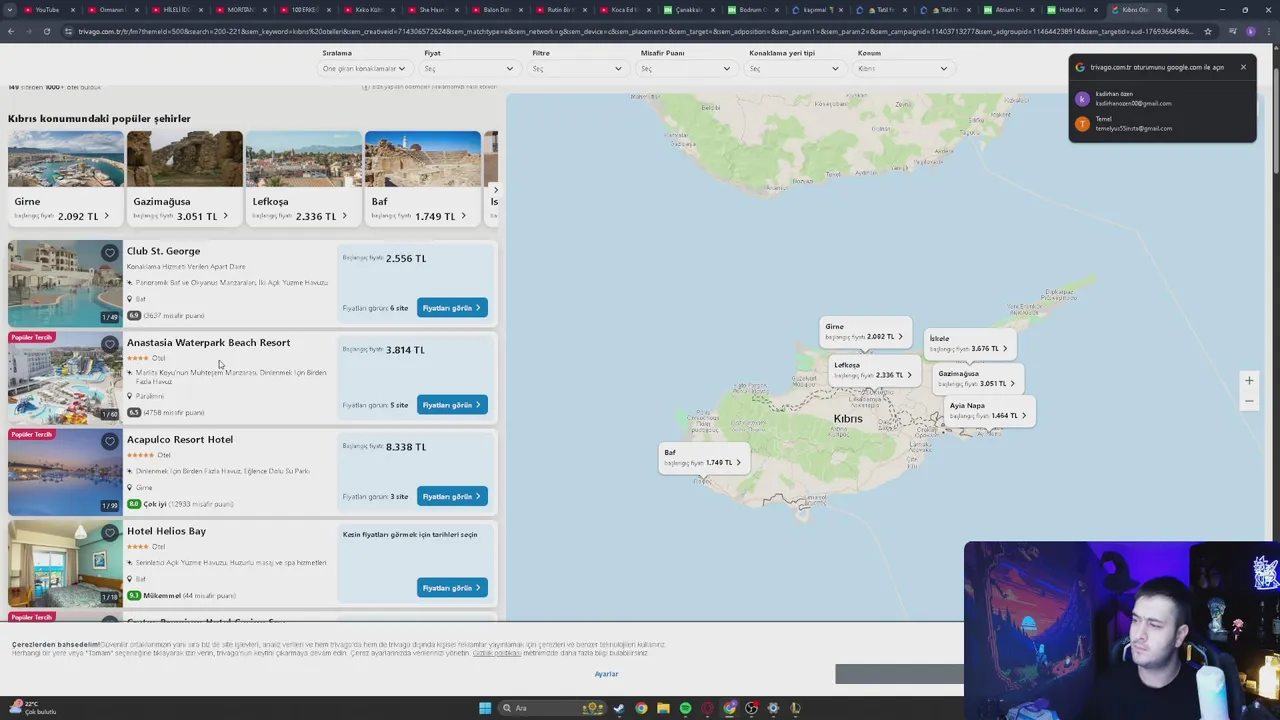Click Fiyatları görün for Hotel Helios Bay
This screenshot has height=720, width=1280.
452,588
